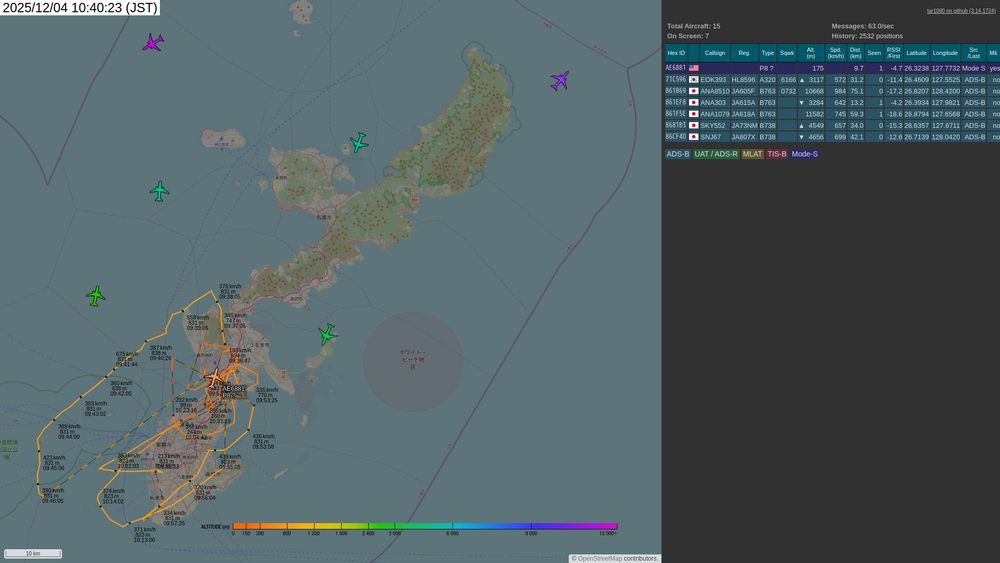This screenshot has width=1000, height=563.
Task: Sort table by Alt. (m) column
Action: tap(811, 53)
